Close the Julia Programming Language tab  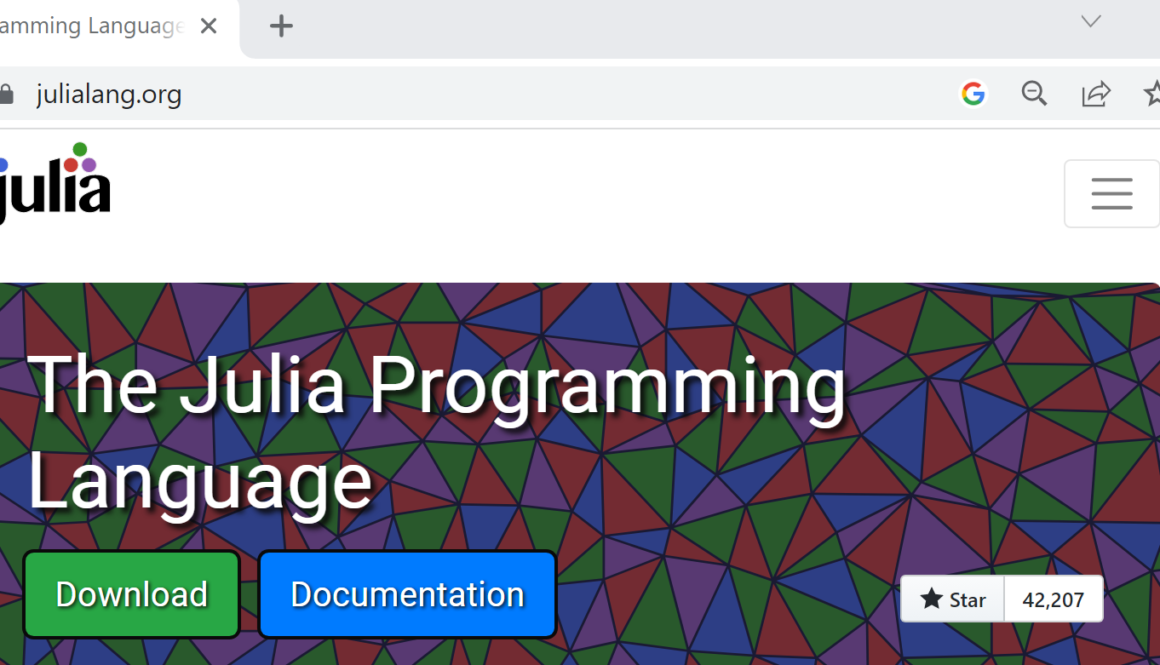pos(209,27)
